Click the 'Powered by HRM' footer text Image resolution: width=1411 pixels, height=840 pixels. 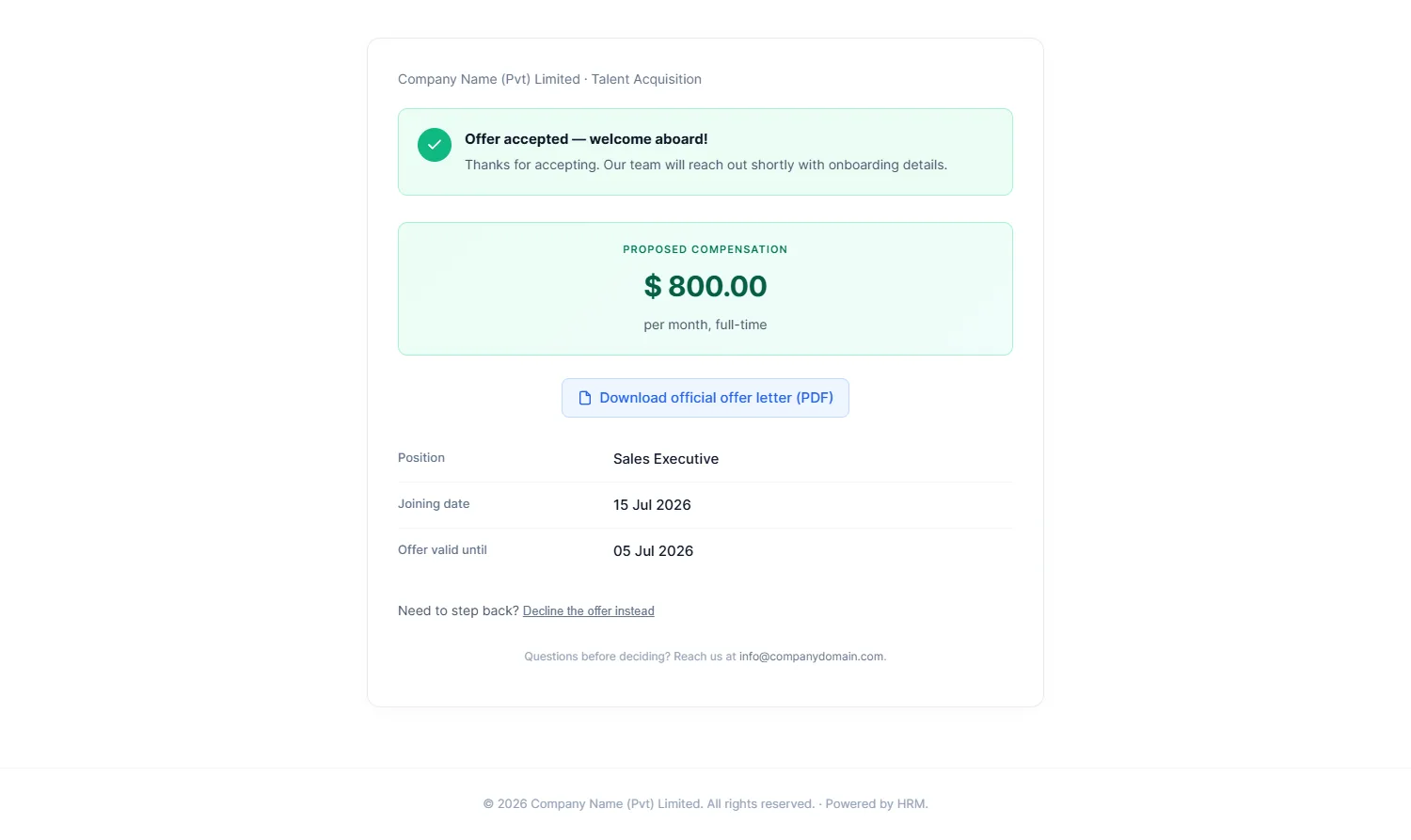[877, 804]
